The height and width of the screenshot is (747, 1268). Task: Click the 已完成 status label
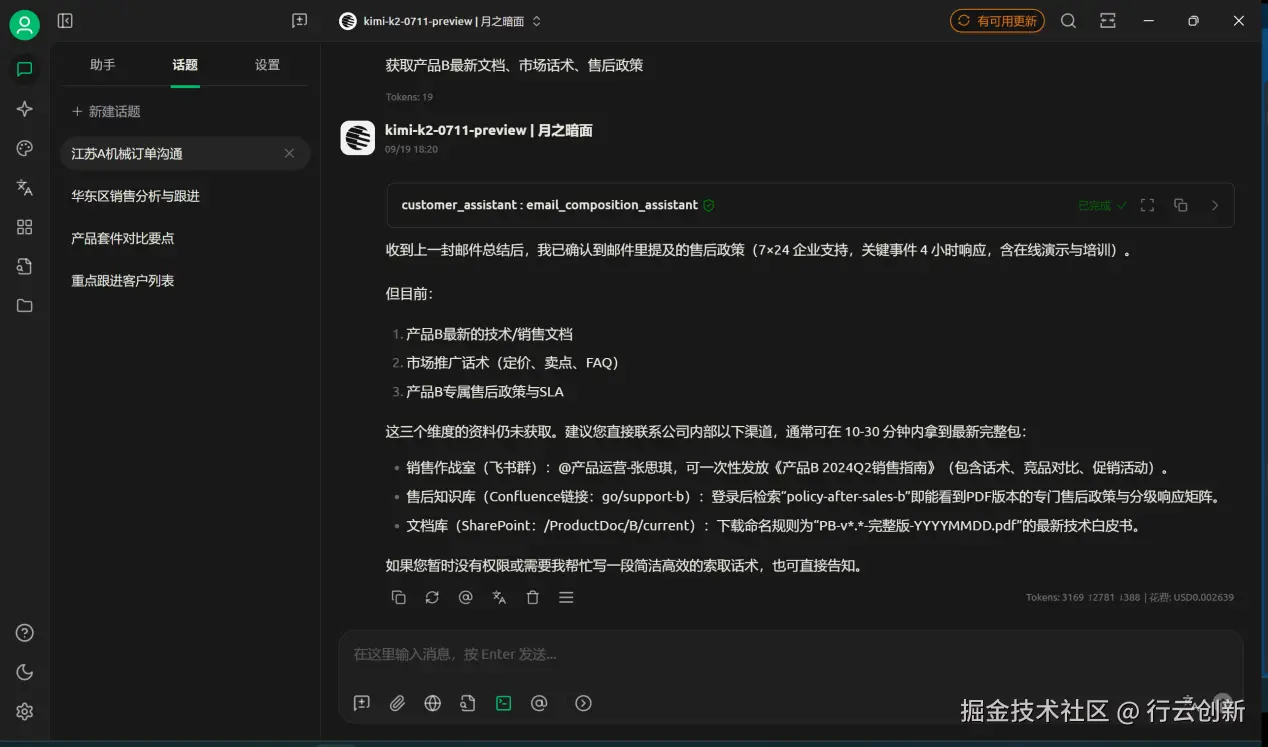click(1102, 205)
